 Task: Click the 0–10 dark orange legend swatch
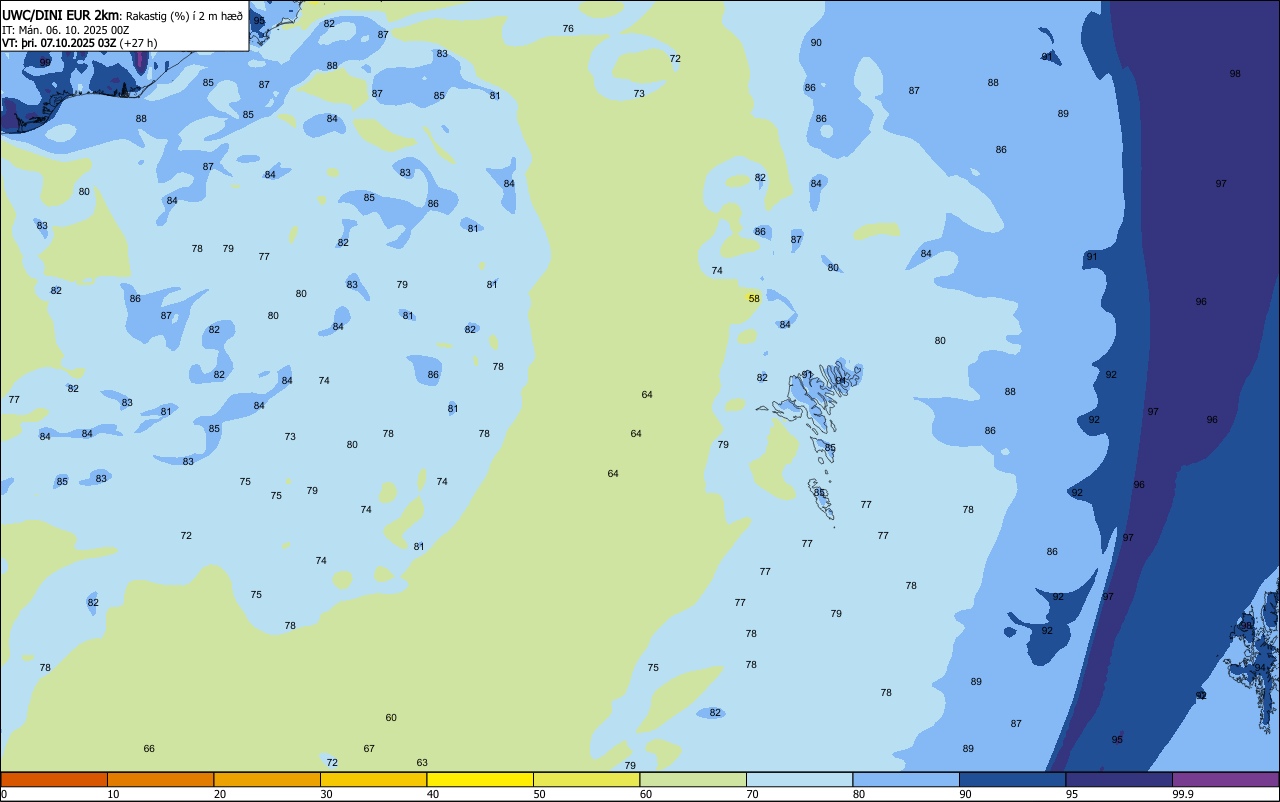(x=54, y=779)
